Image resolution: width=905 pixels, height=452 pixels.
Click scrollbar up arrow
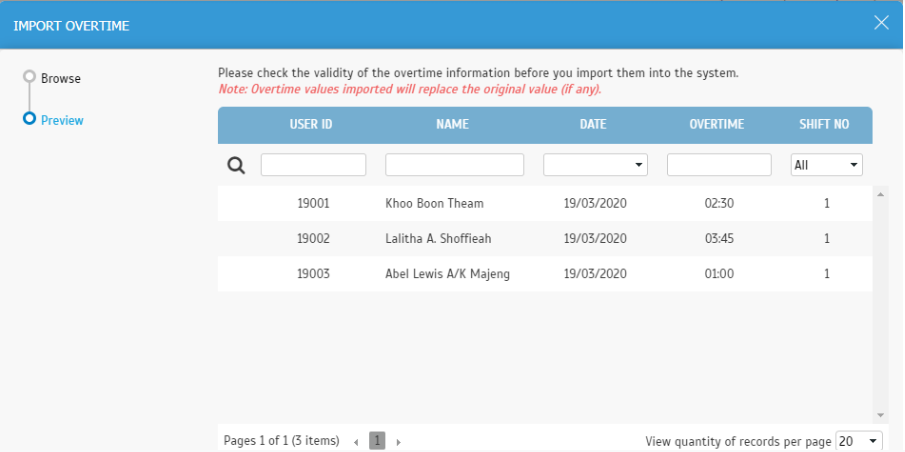[x=880, y=195]
